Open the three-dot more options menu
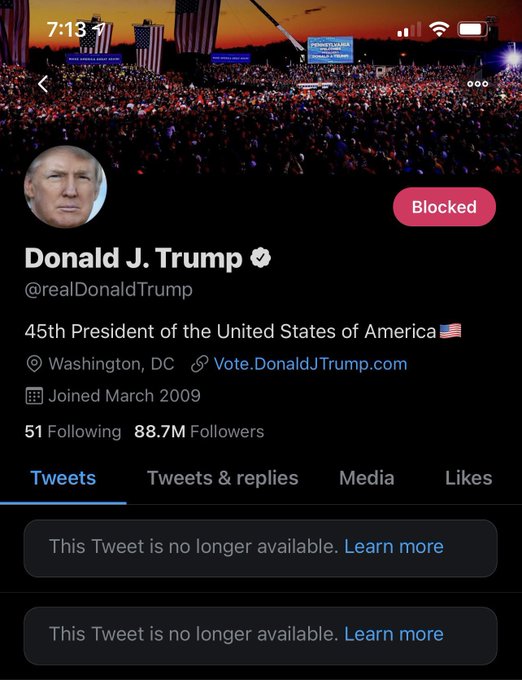 coord(478,84)
